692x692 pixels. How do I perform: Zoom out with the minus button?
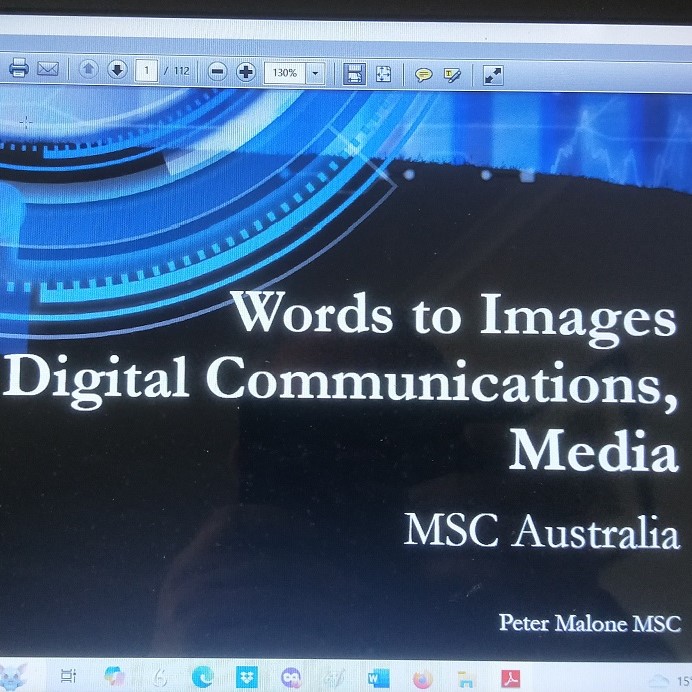[x=217, y=72]
